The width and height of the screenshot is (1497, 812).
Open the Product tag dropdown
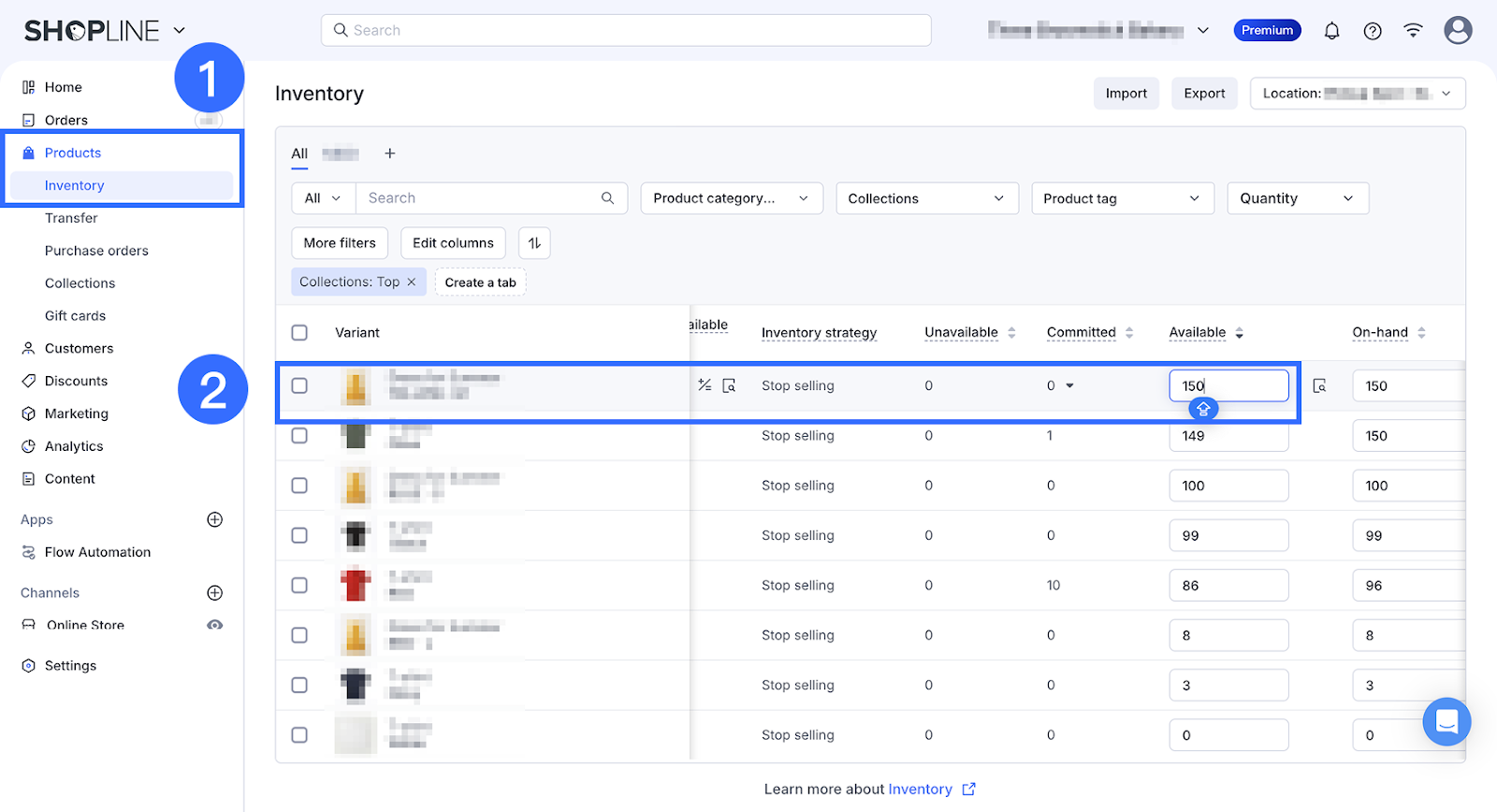point(1122,198)
